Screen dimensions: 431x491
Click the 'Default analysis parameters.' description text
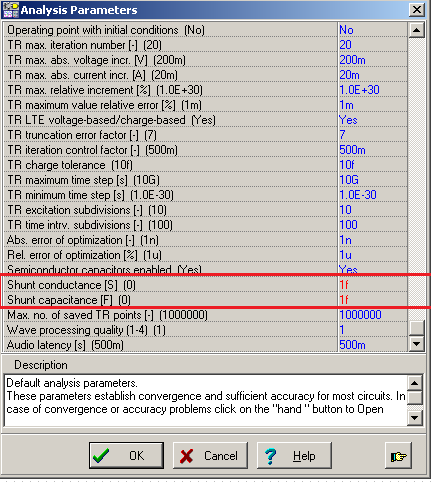coord(72,383)
